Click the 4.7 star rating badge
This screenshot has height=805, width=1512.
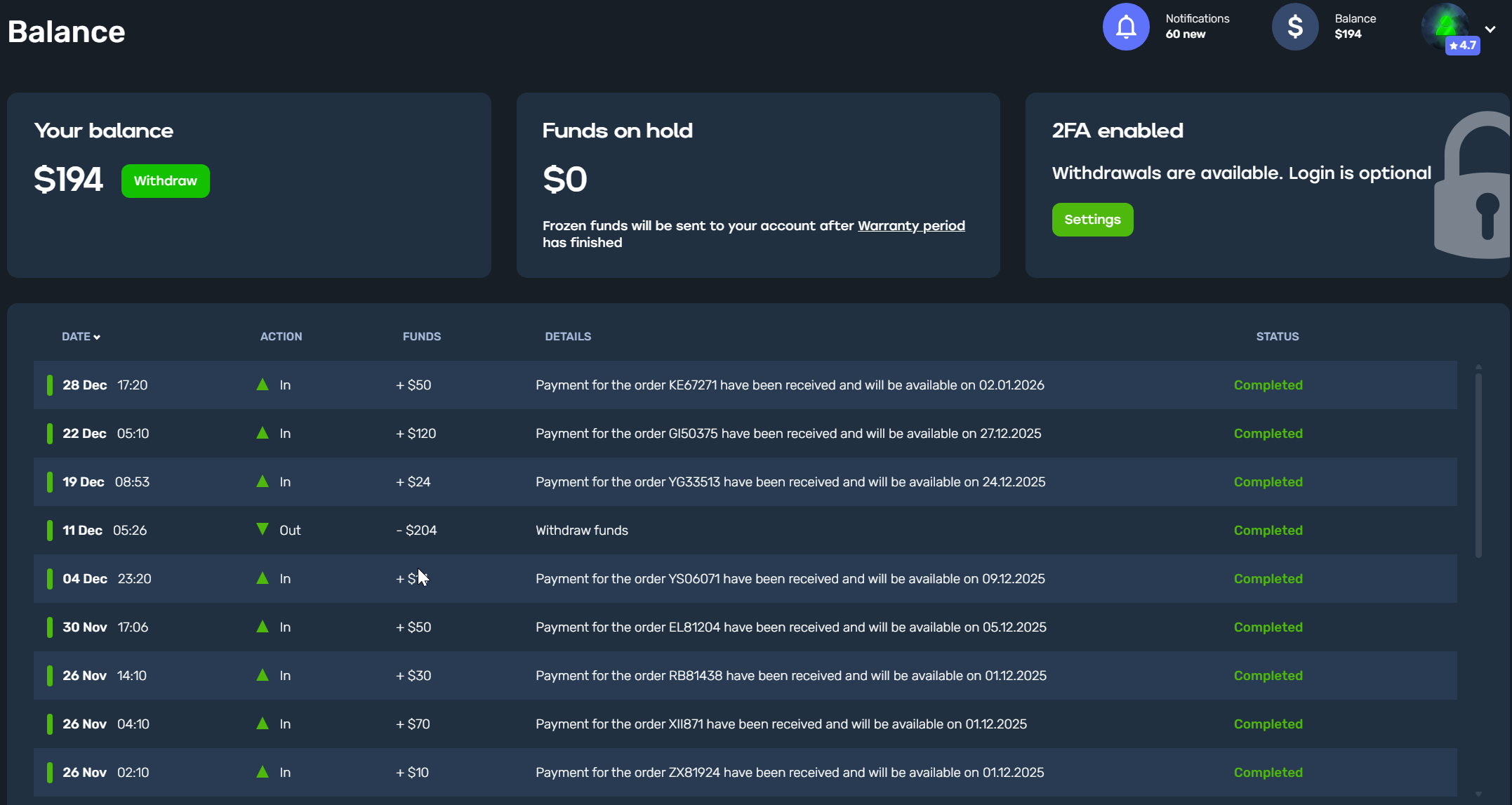1462,46
